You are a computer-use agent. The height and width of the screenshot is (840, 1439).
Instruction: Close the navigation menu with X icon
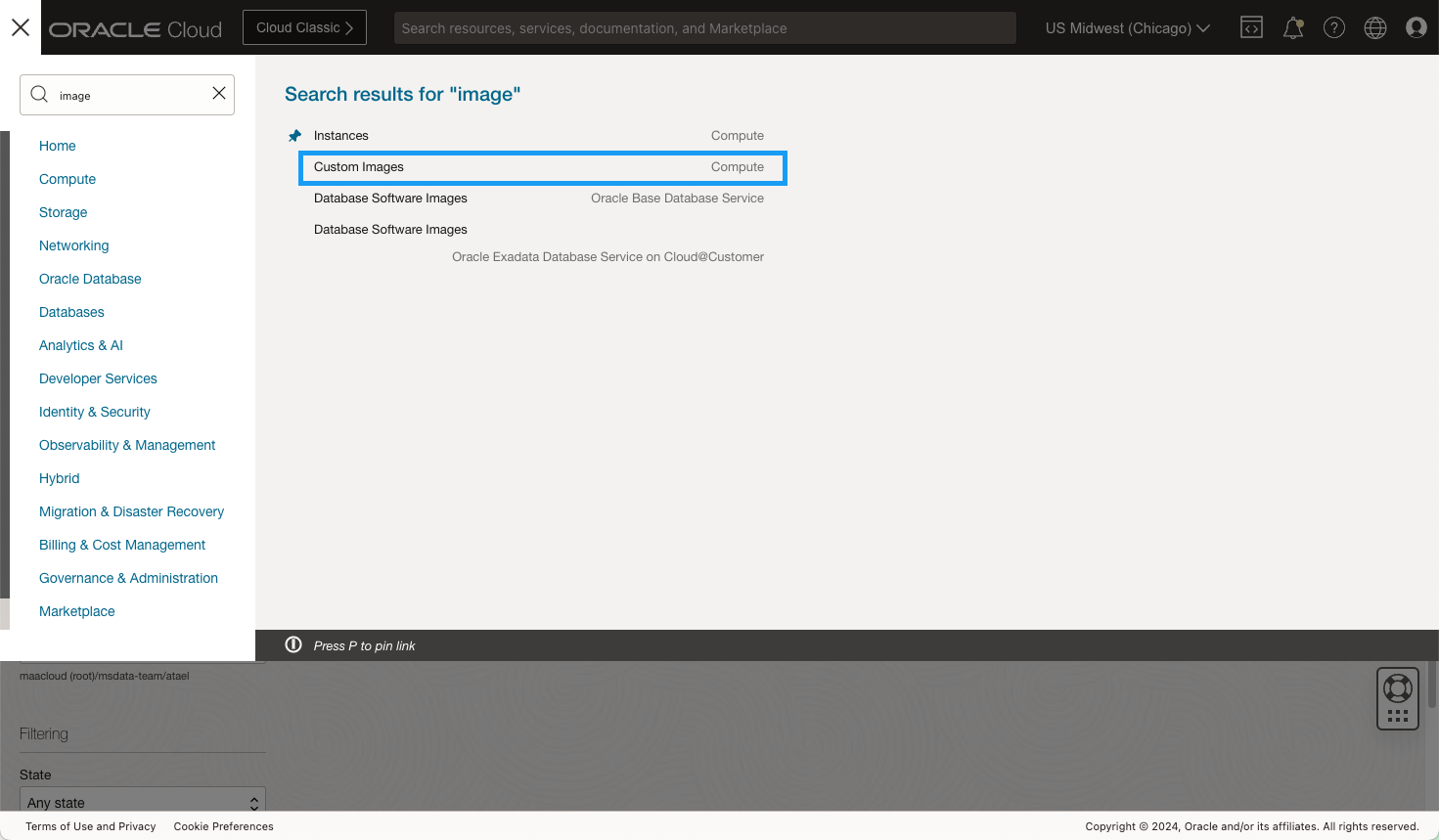(21, 28)
